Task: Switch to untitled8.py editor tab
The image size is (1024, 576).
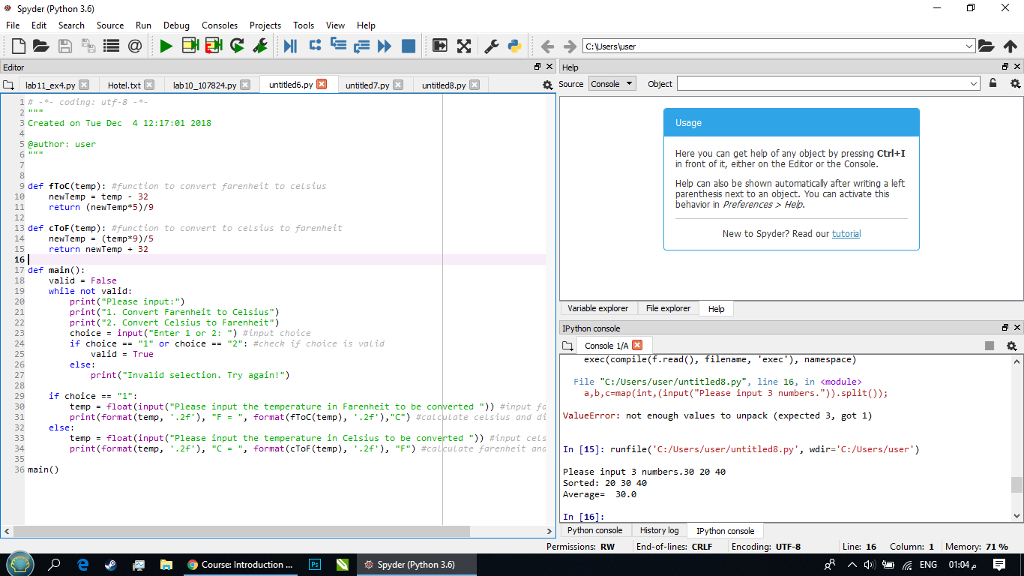Action: click(x=443, y=85)
